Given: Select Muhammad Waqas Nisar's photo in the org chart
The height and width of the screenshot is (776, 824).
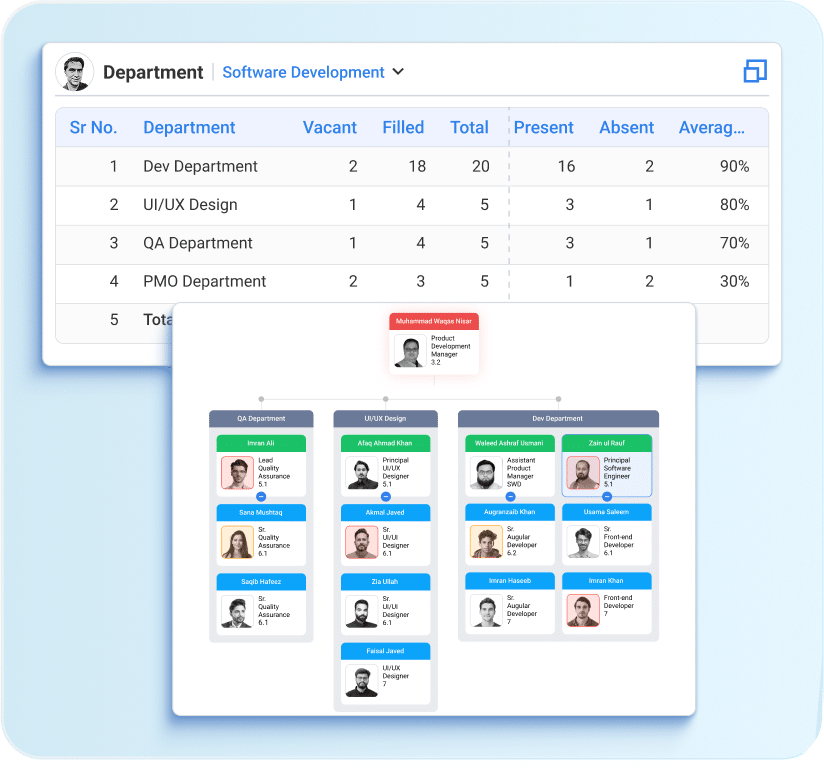Looking at the screenshot, I should 409,349.
